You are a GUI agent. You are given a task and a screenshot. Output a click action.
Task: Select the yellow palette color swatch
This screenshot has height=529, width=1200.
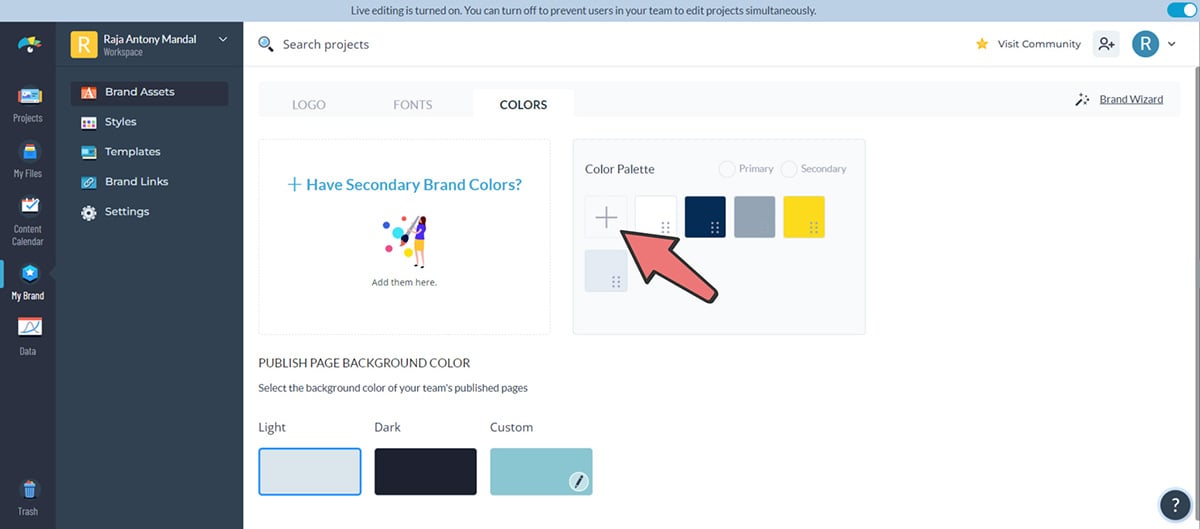tap(804, 217)
